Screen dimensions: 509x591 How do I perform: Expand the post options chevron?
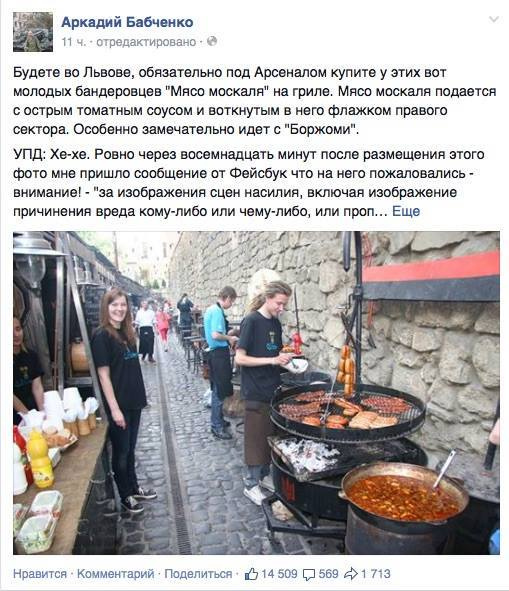(494, 19)
